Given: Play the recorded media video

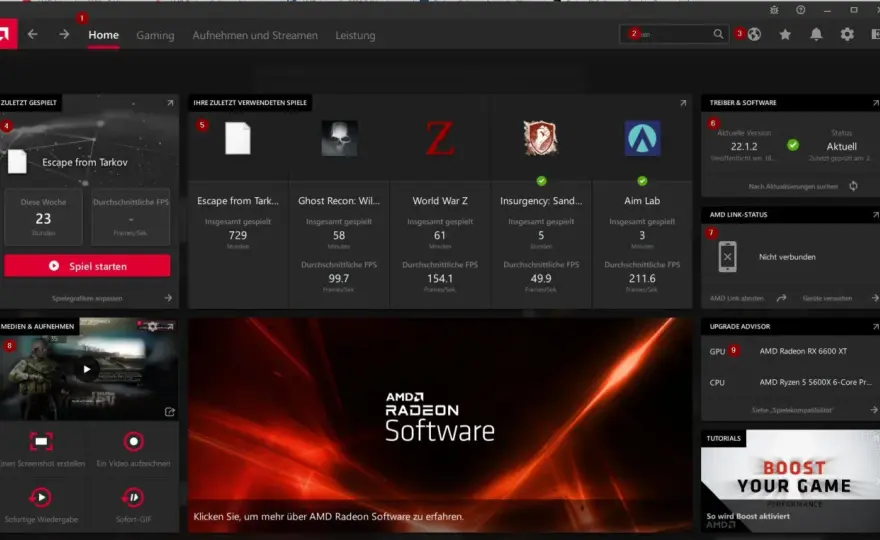Looking at the screenshot, I should pyautogui.click(x=86, y=369).
